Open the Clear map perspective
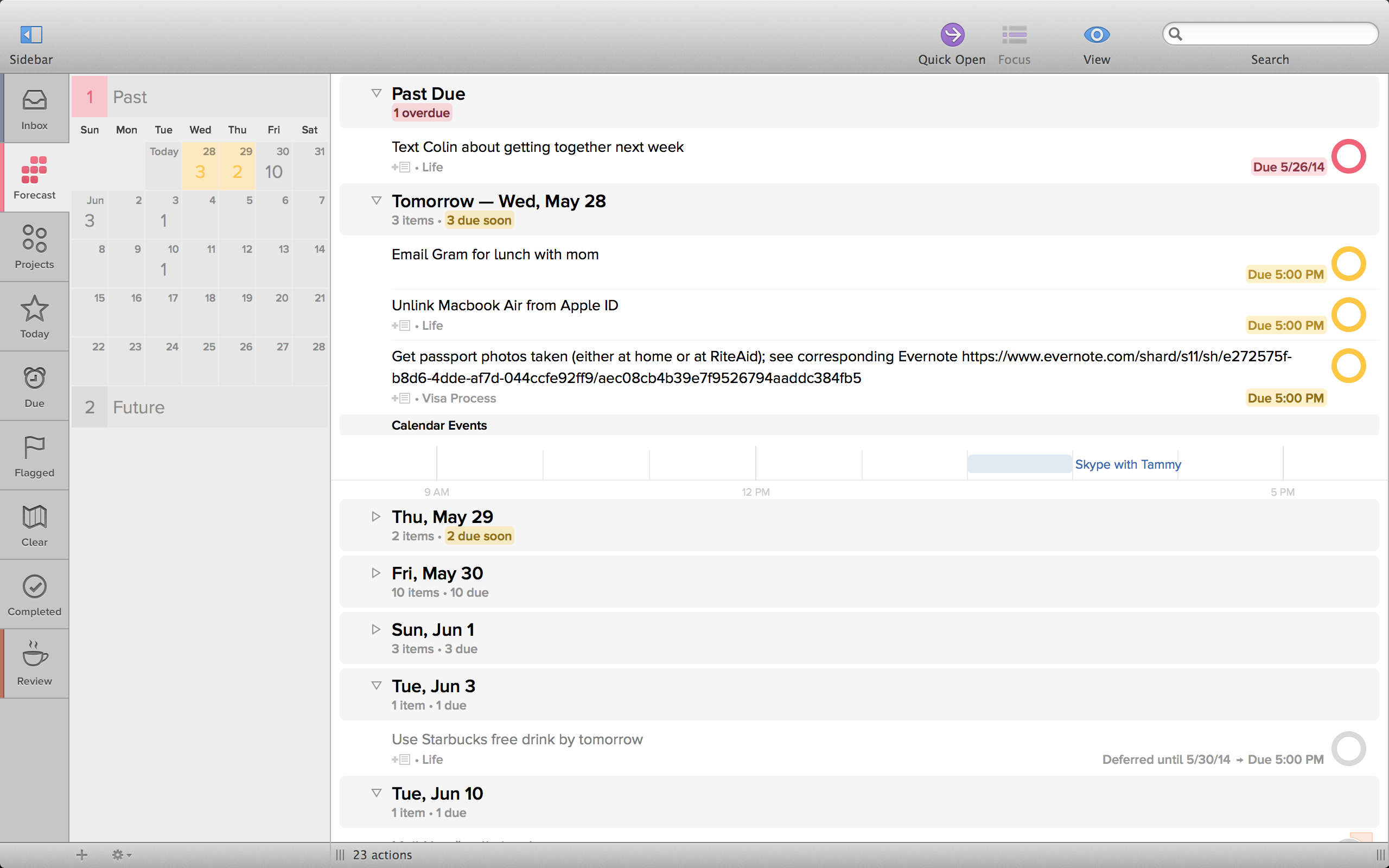 pos(34,525)
